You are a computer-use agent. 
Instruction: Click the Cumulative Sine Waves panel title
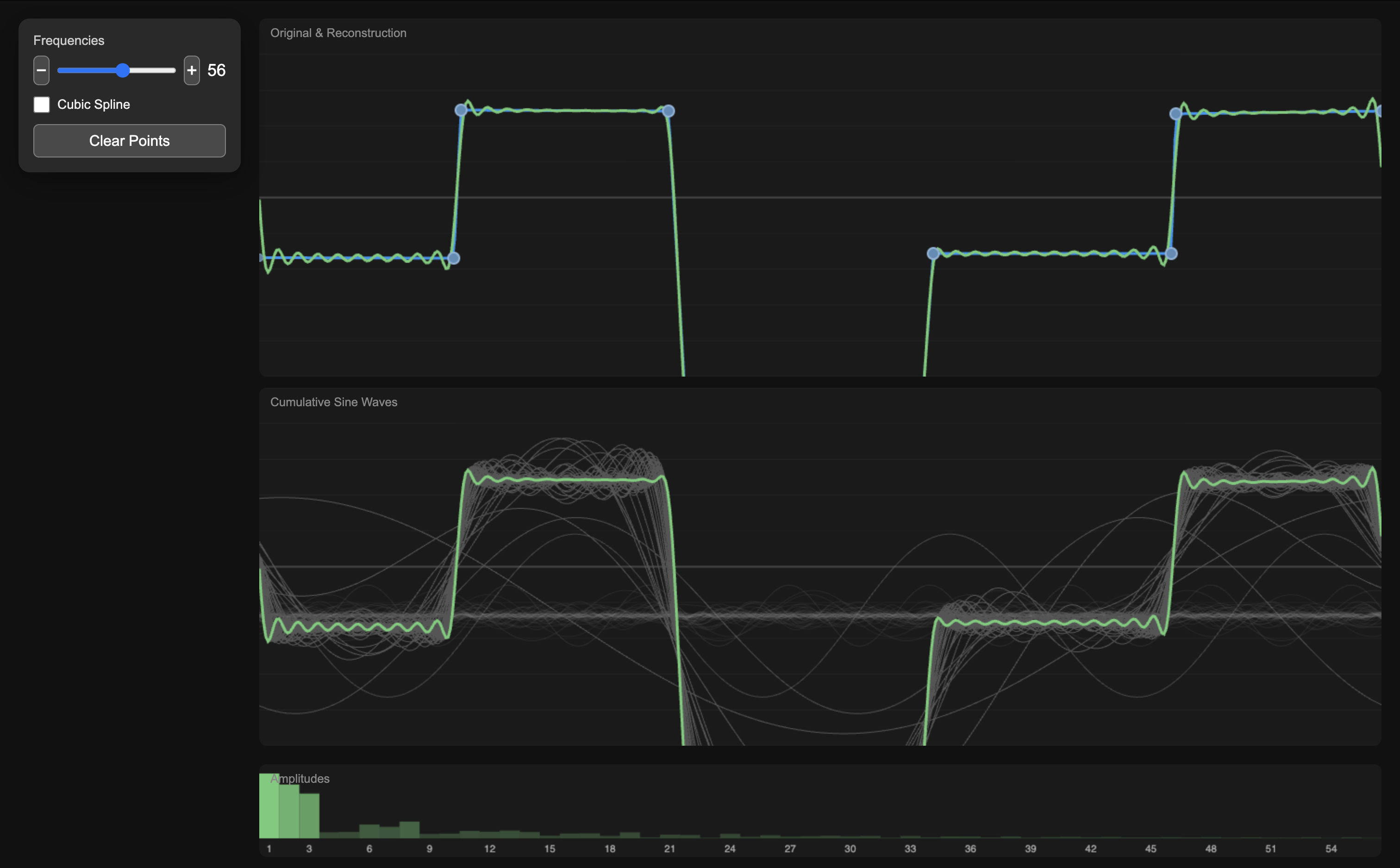coord(334,402)
